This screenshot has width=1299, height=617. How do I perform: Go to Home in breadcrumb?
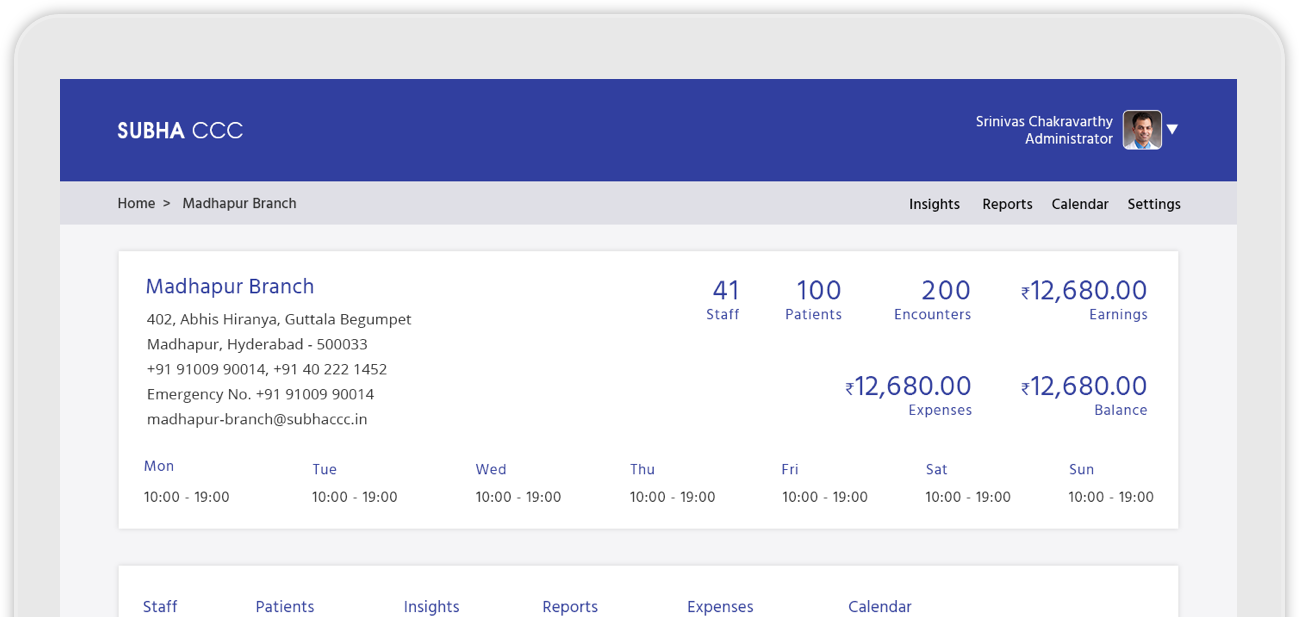136,203
